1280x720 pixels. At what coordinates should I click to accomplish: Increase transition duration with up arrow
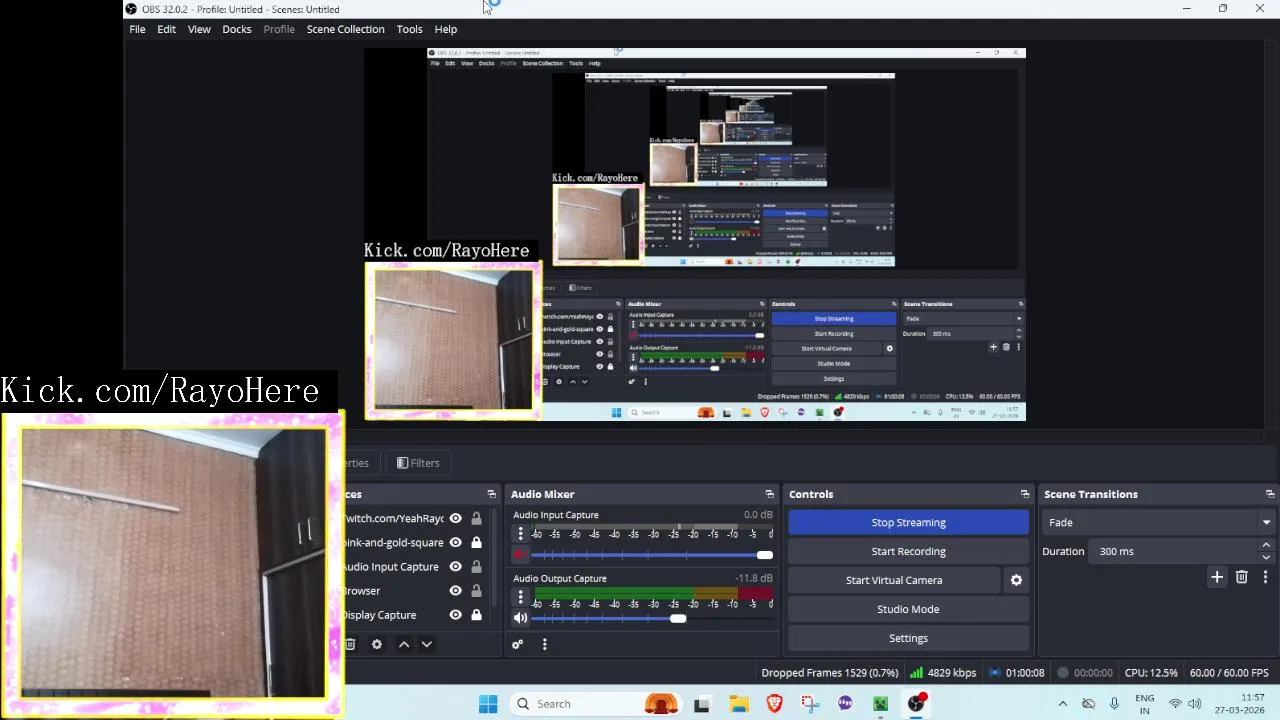pyautogui.click(x=1266, y=546)
